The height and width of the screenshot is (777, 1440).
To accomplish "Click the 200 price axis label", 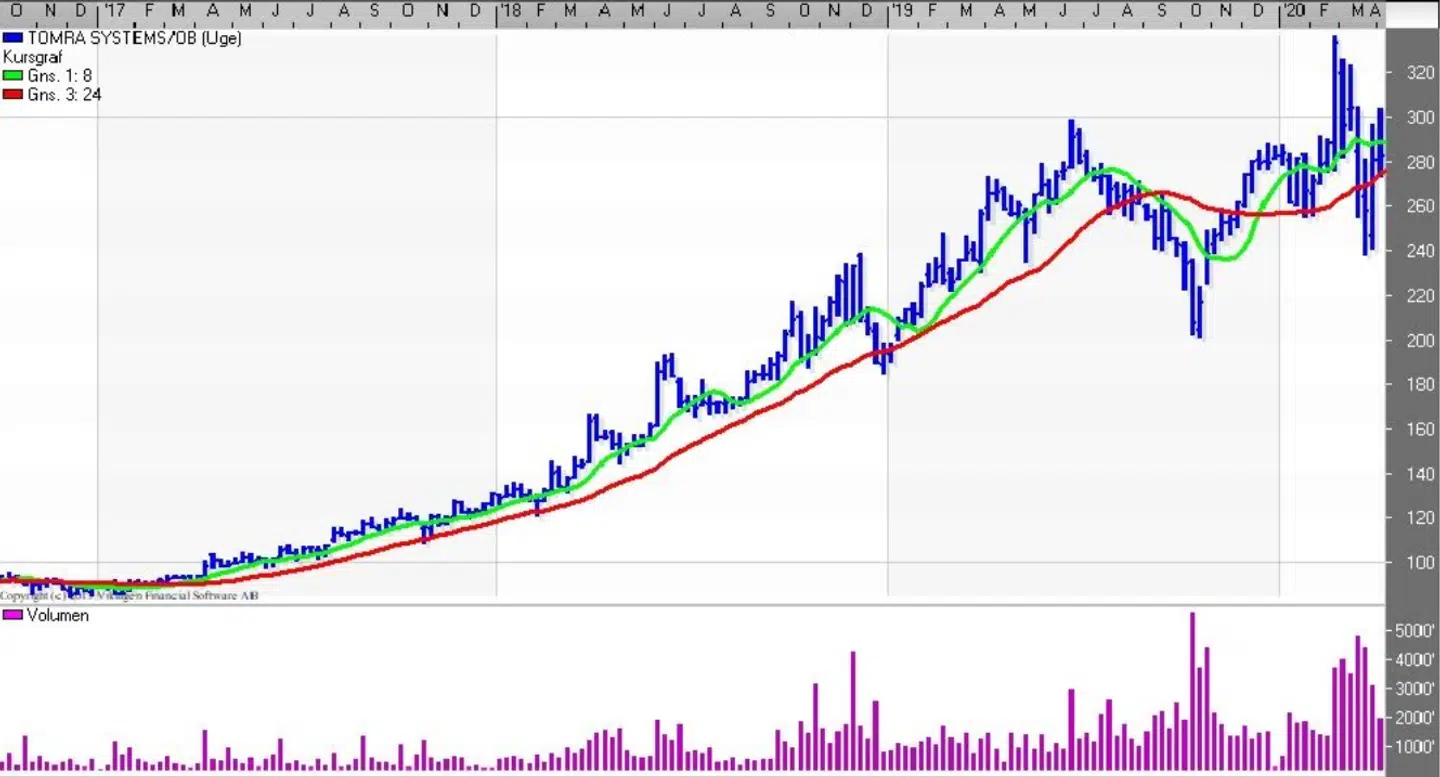I will 1420,340.
